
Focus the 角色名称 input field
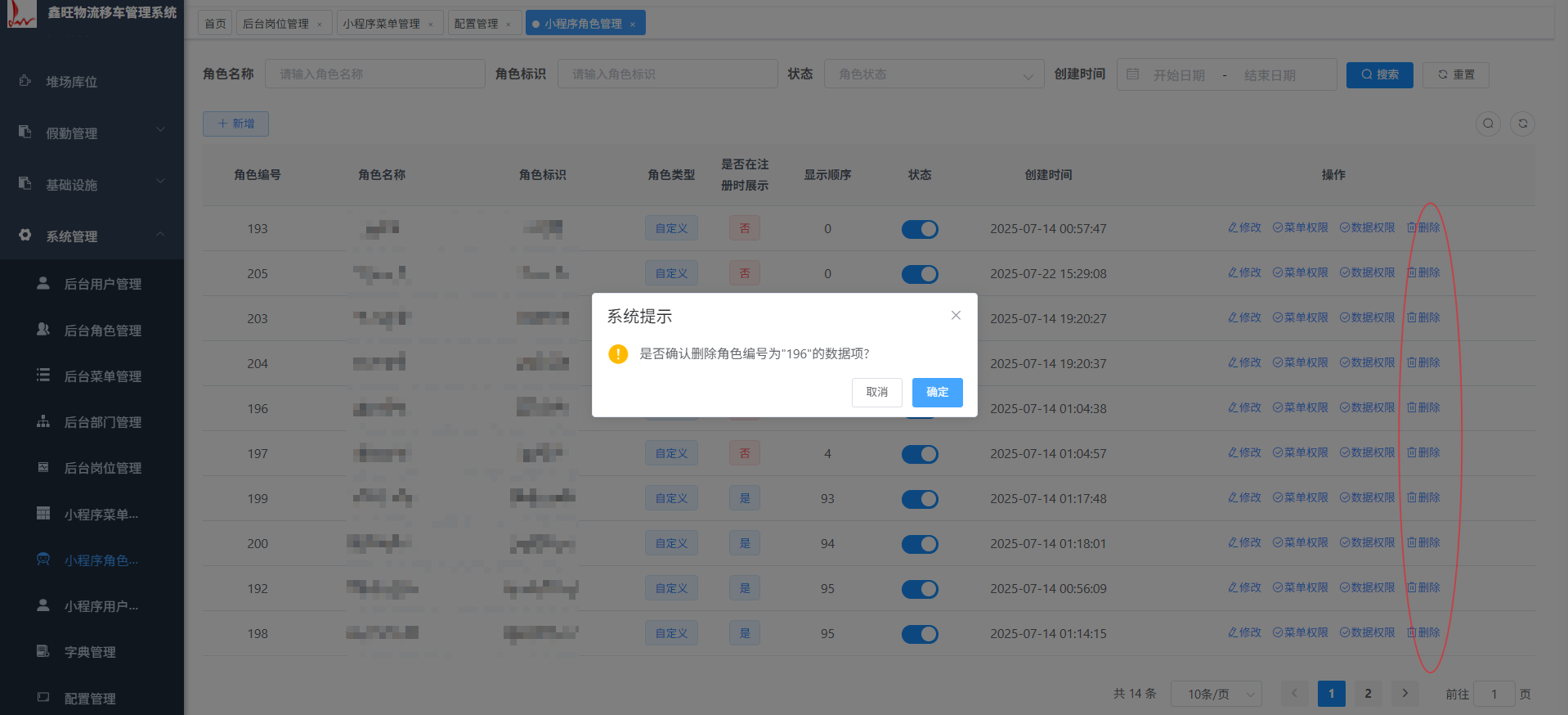coord(375,74)
